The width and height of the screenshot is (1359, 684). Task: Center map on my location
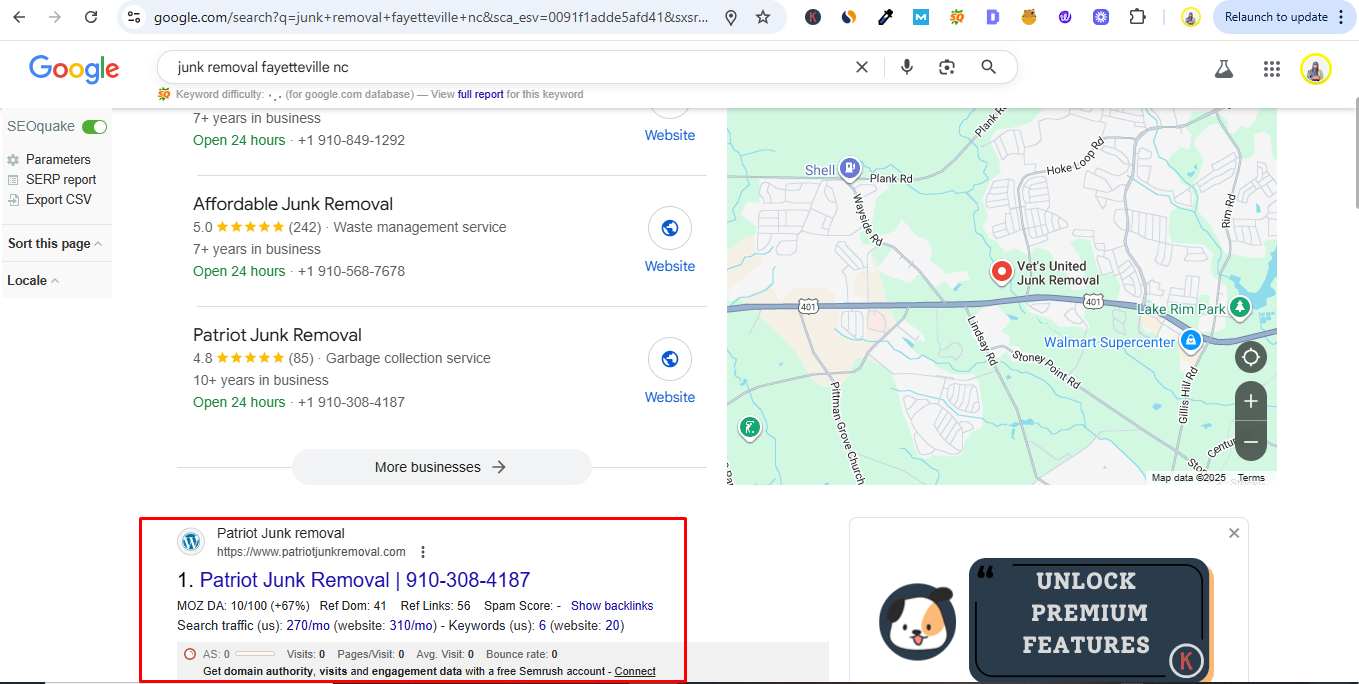pos(1250,357)
